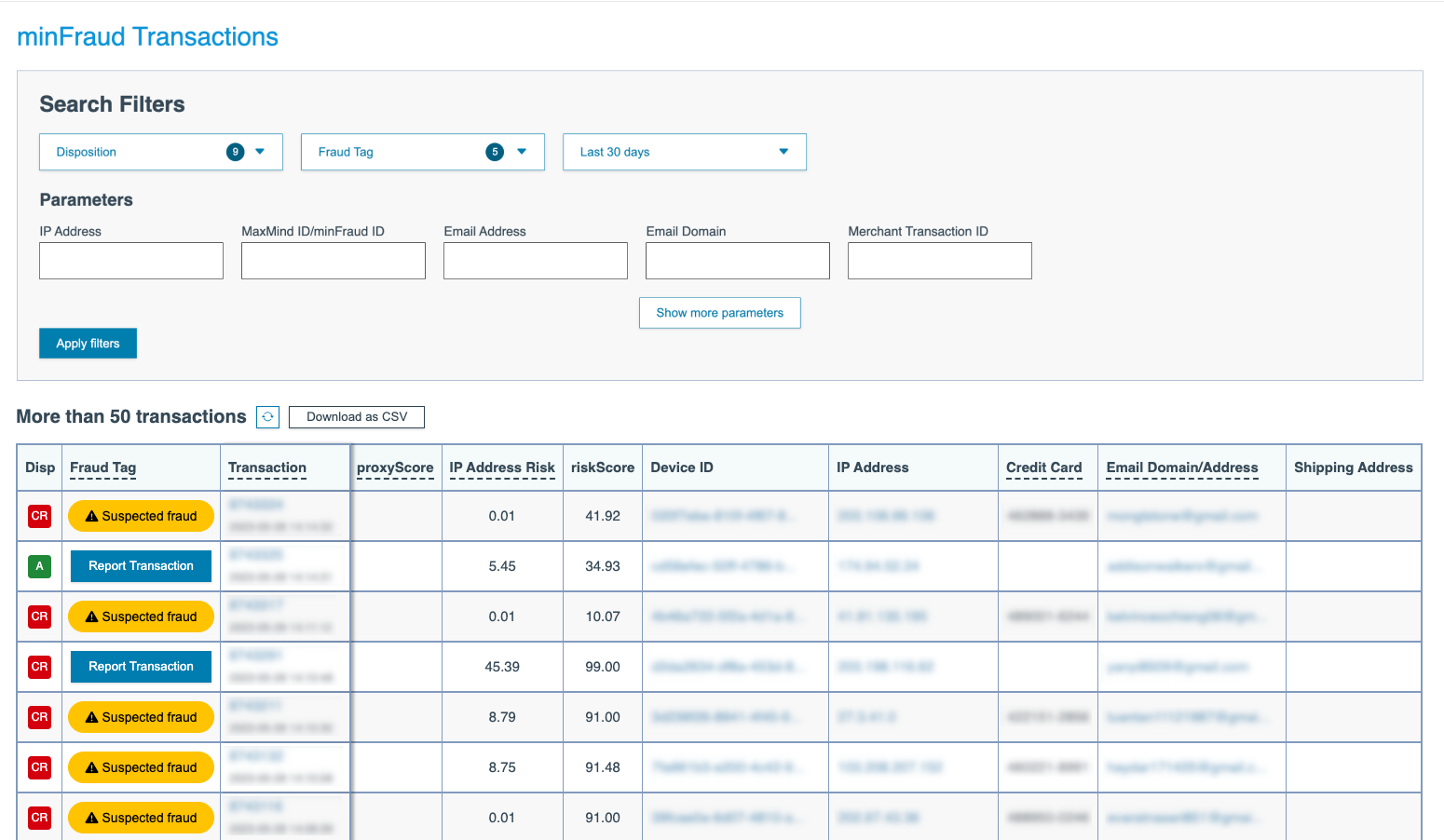Image resolution: width=1444 pixels, height=840 pixels.
Task: Open the Disposition dropdown filter
Action: point(160,152)
